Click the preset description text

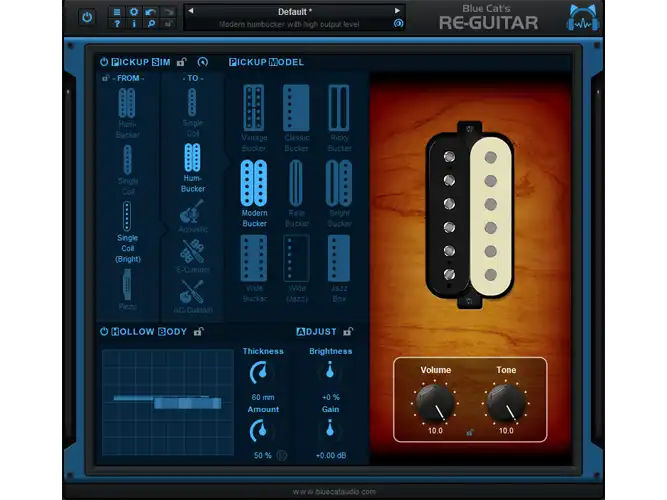289,24
